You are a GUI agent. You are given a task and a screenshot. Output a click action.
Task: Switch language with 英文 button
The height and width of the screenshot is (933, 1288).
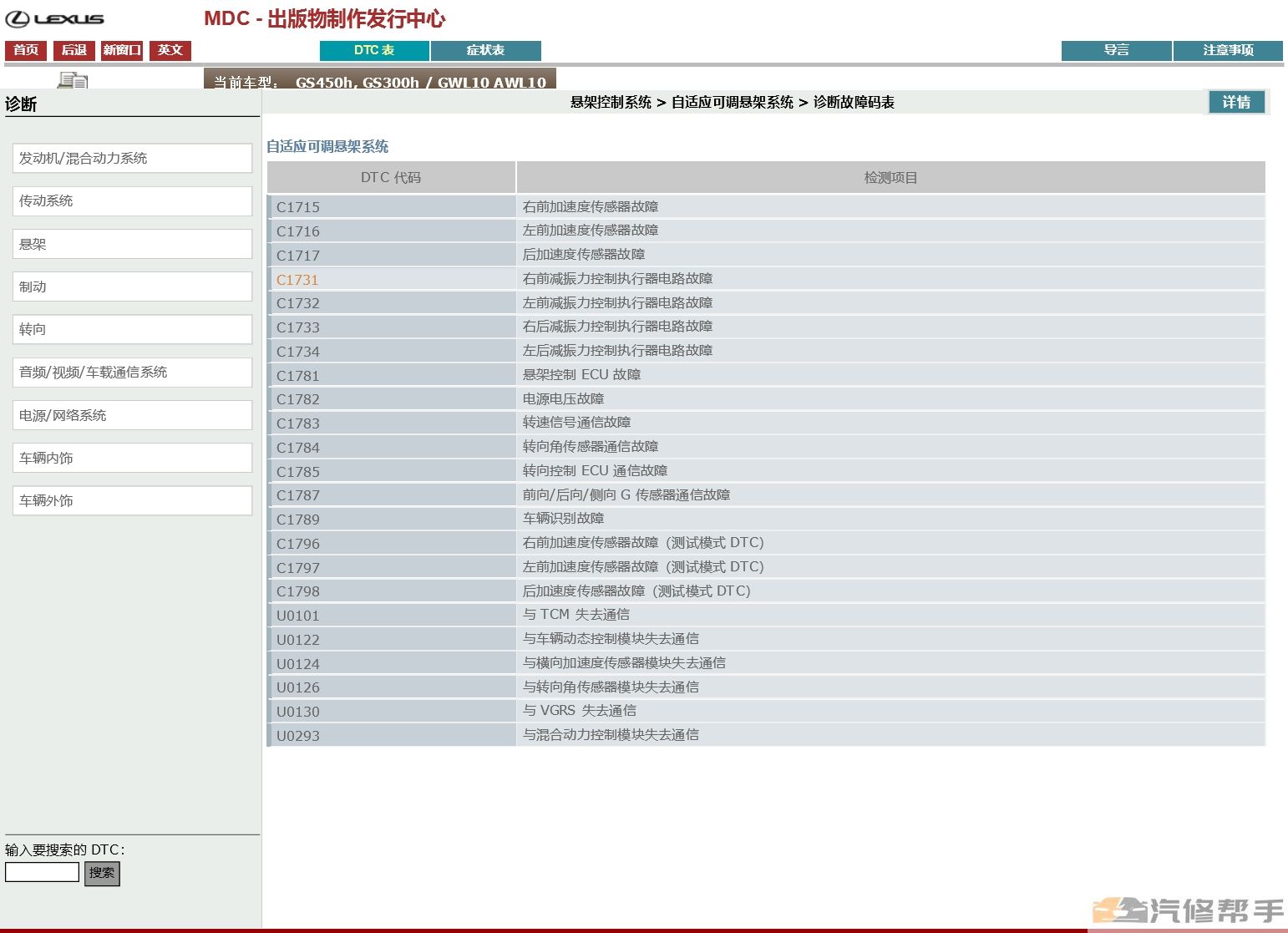[x=170, y=50]
